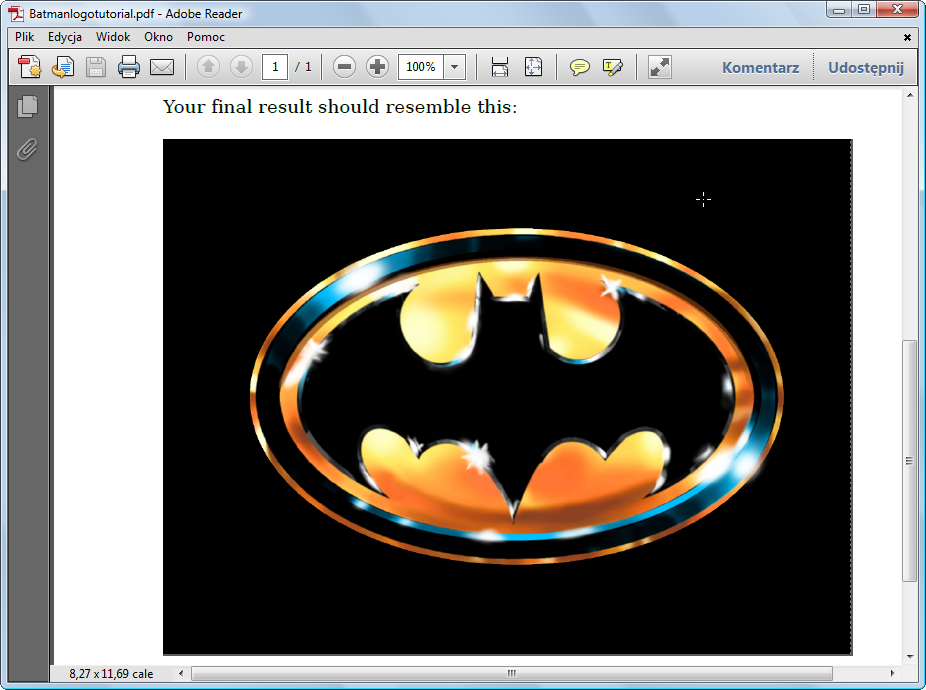Click the page size 8,27 x 11,69 cale

click(111, 673)
